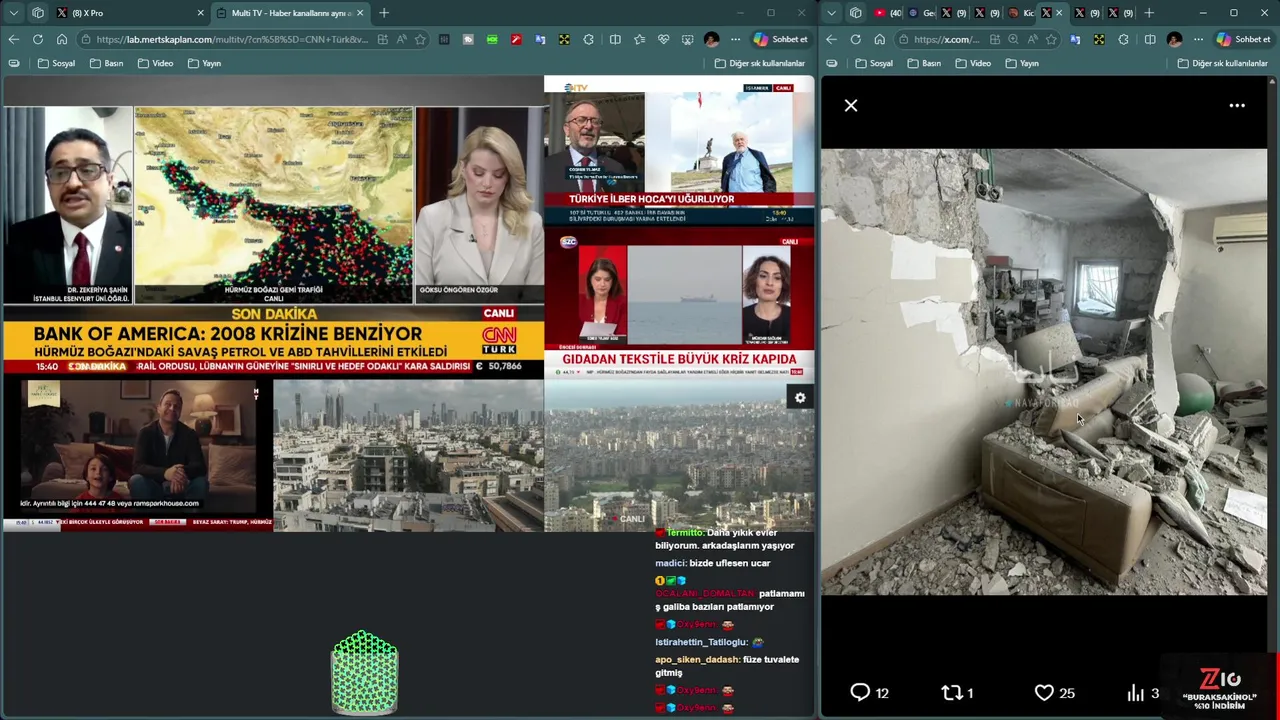Click Sohbet et Copilot button in right window
The height and width of the screenshot is (720, 1280).
point(1243,39)
